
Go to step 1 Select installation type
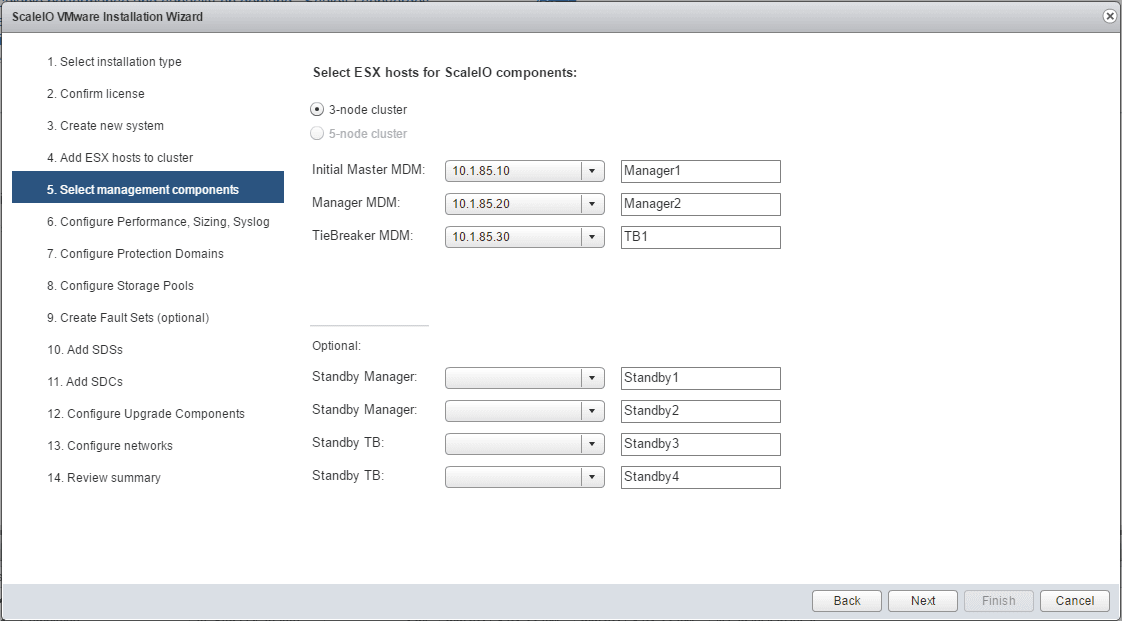114,62
